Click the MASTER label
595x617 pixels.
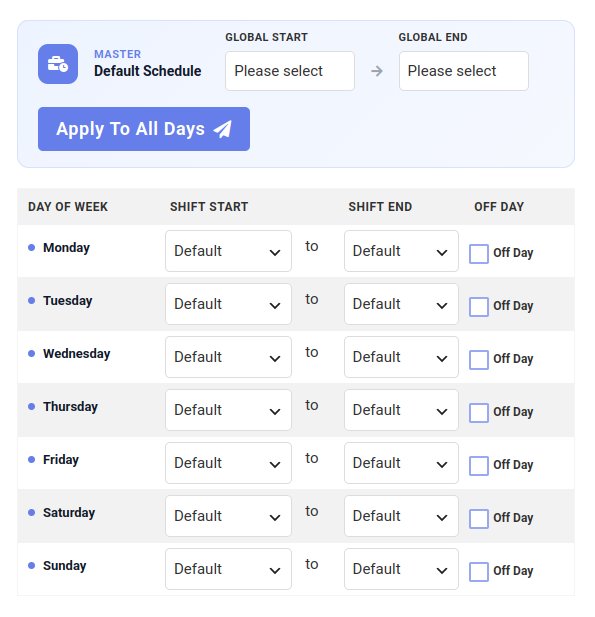(117, 54)
